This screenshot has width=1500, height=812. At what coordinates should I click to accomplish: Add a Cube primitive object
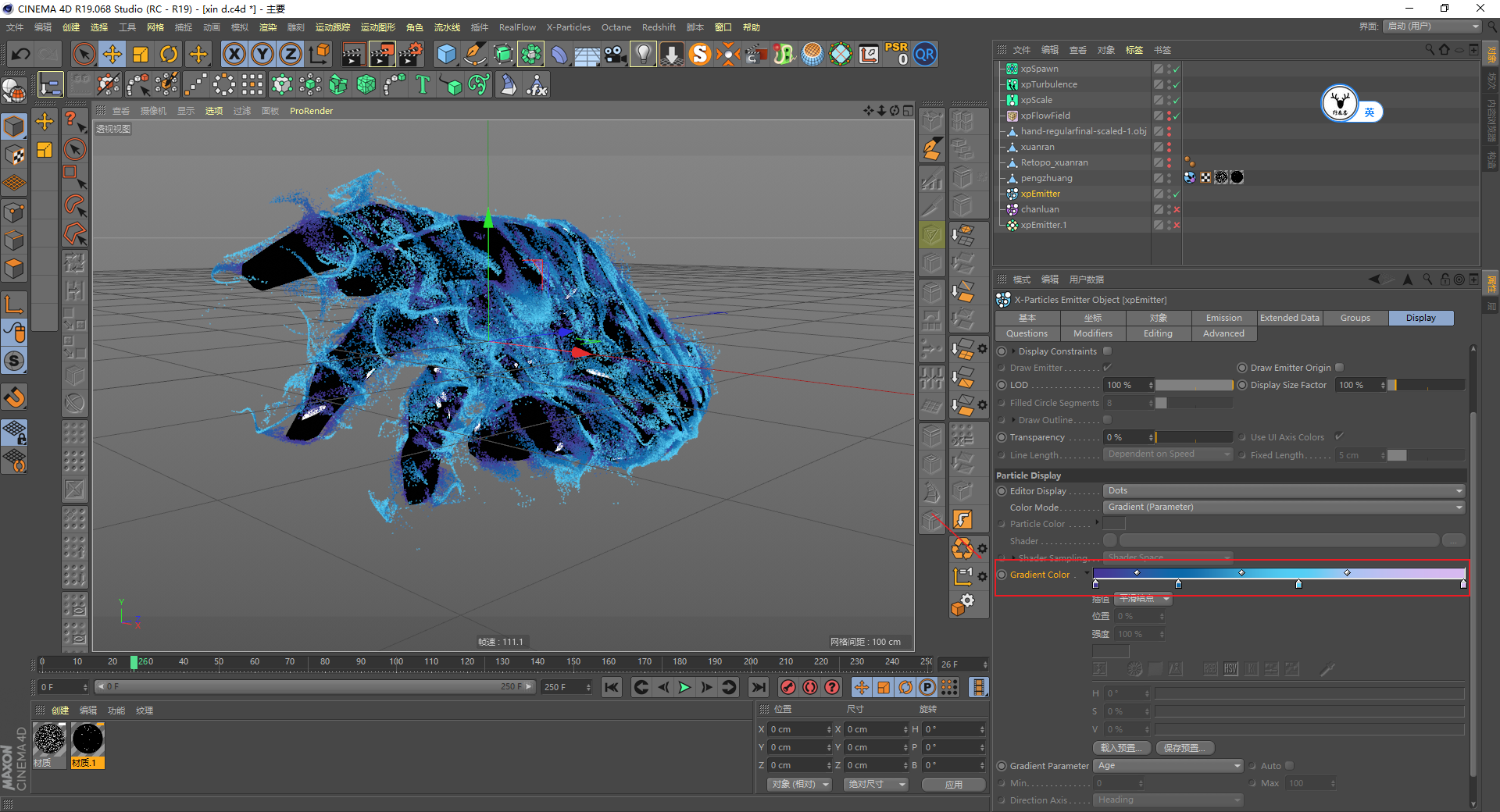[447, 54]
